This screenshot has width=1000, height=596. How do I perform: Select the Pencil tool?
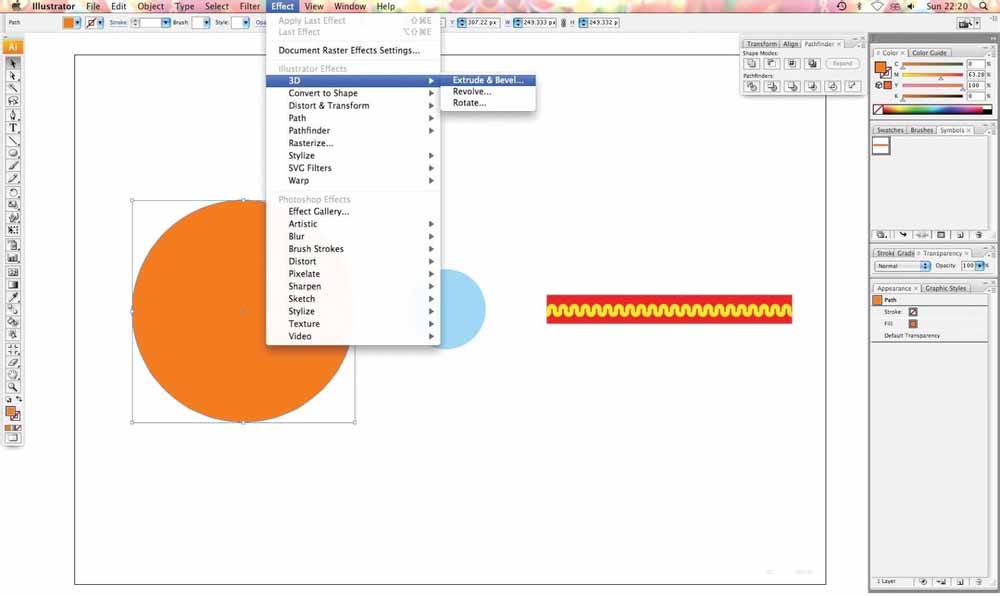pyautogui.click(x=13, y=178)
